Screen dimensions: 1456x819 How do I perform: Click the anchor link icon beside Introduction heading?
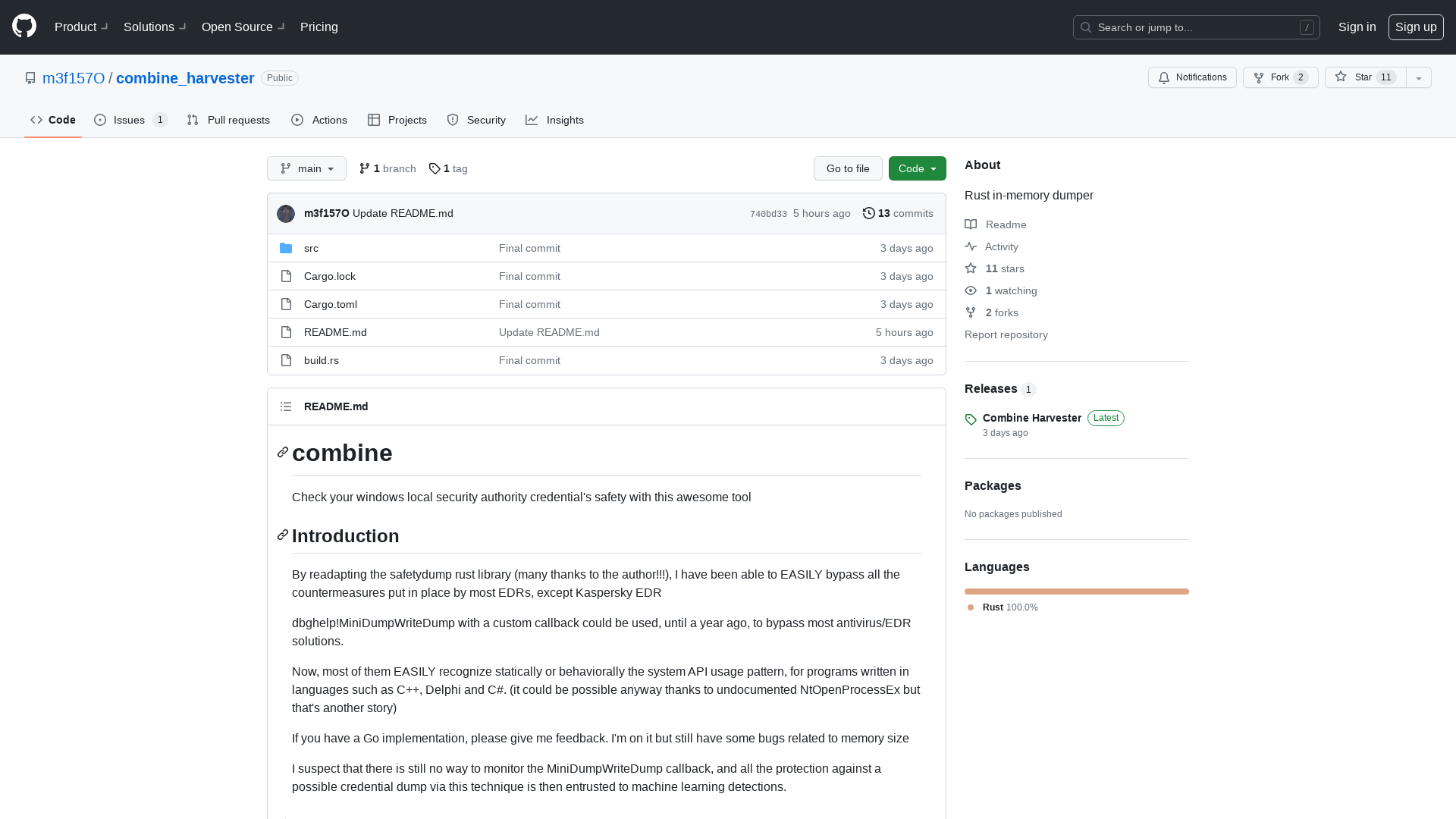(283, 535)
